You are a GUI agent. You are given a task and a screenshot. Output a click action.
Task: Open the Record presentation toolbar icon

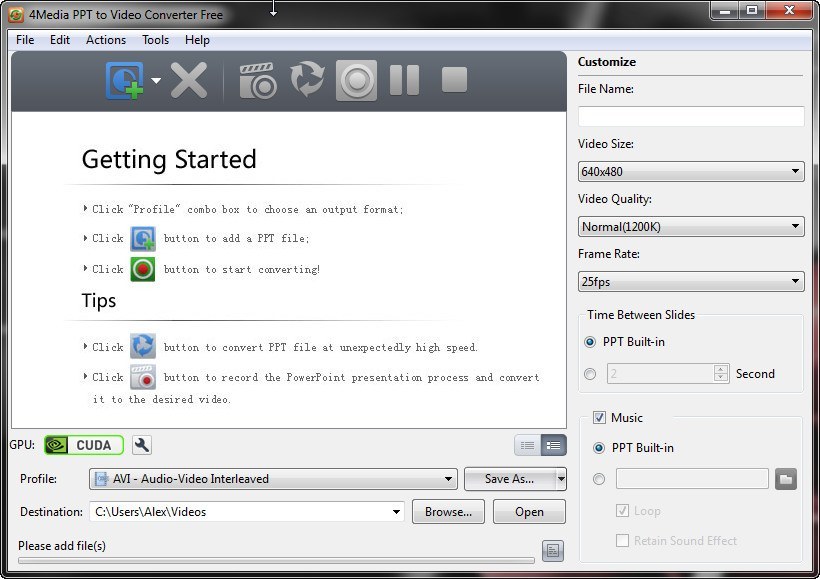[x=258, y=81]
